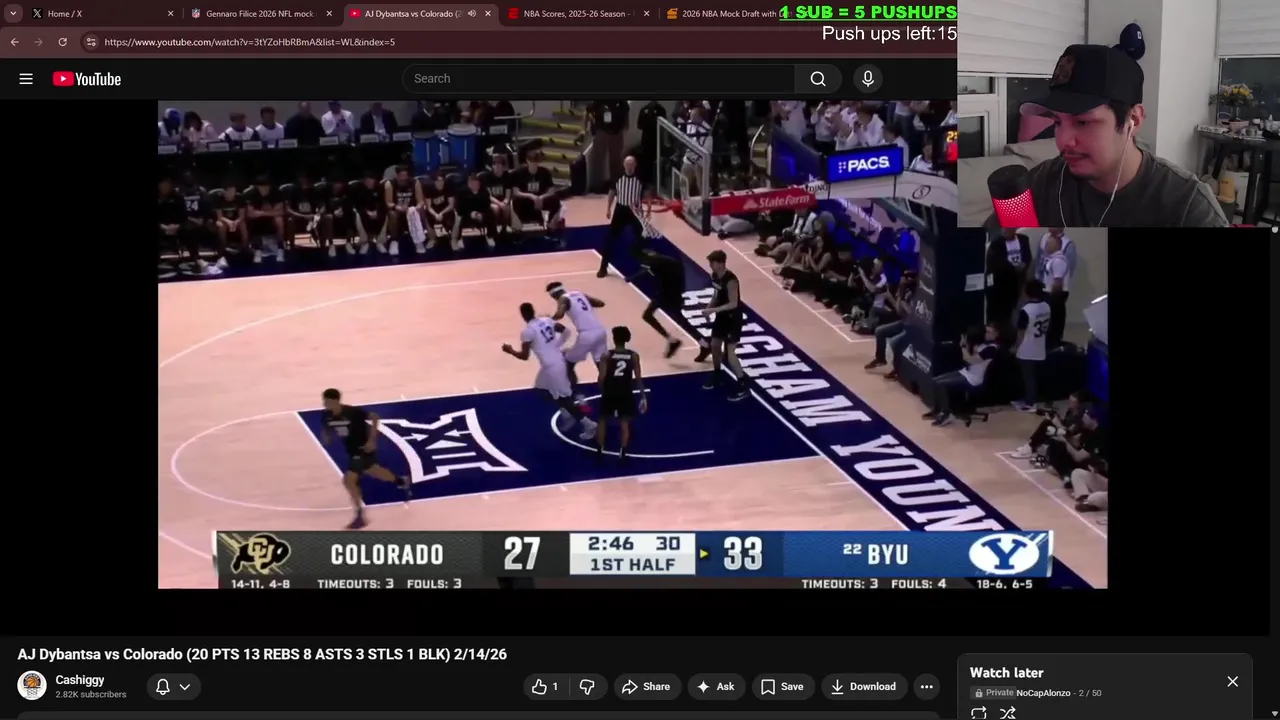Open more actions three-dot menu

927,686
